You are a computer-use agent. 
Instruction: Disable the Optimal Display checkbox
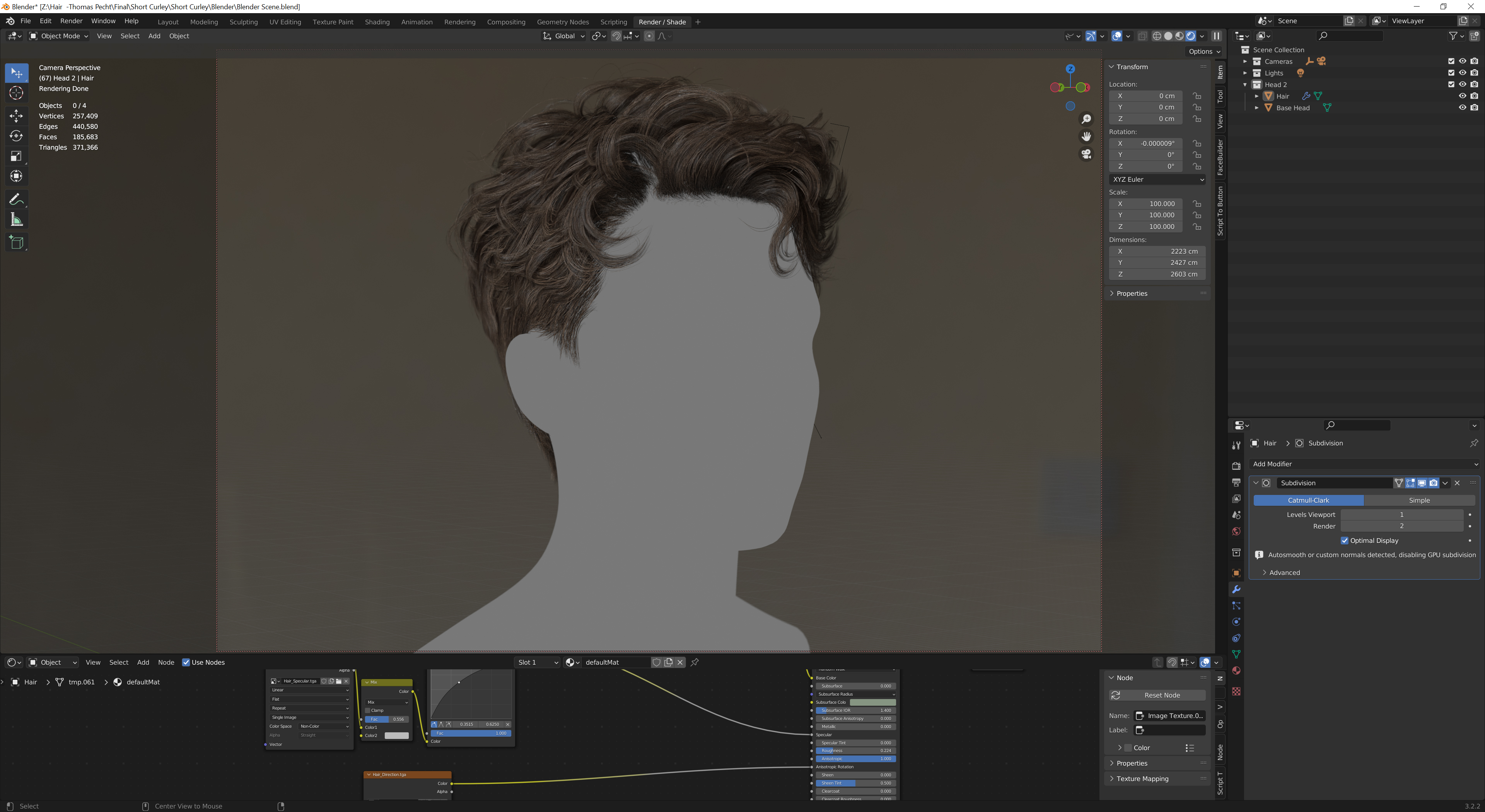point(1344,541)
